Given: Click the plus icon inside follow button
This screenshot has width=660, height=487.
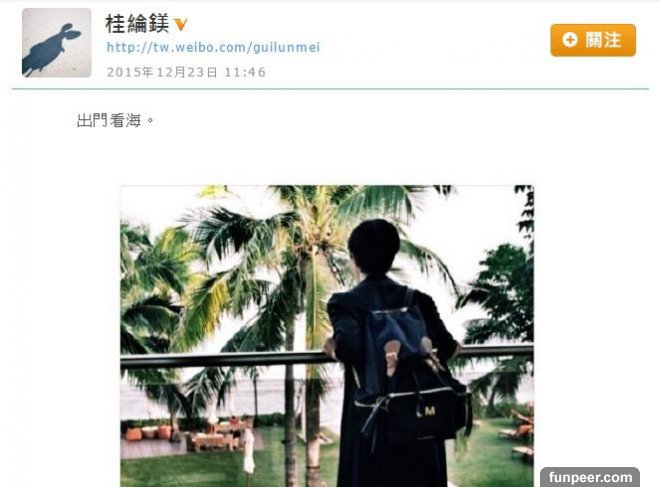Looking at the screenshot, I should [570, 40].
